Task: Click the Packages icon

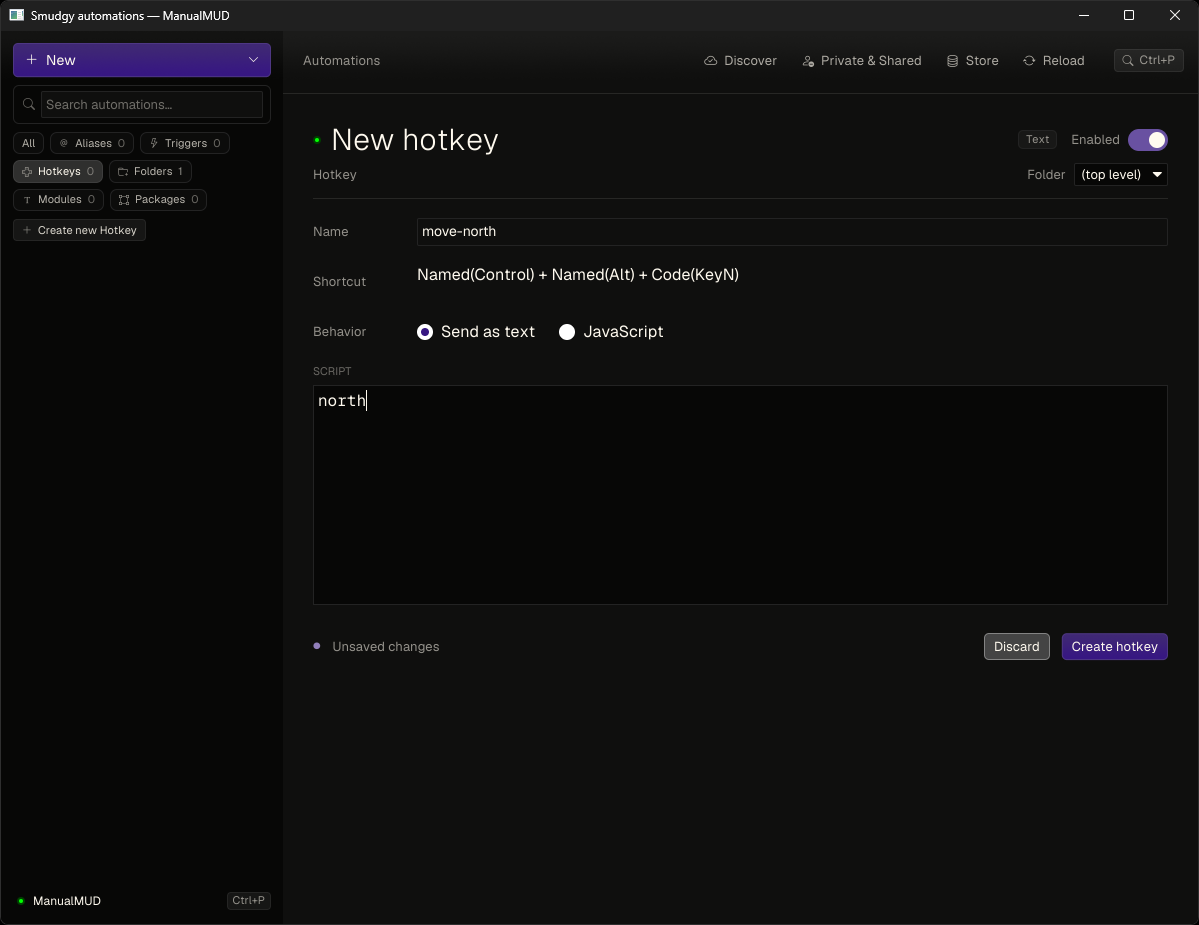Action: 124,200
